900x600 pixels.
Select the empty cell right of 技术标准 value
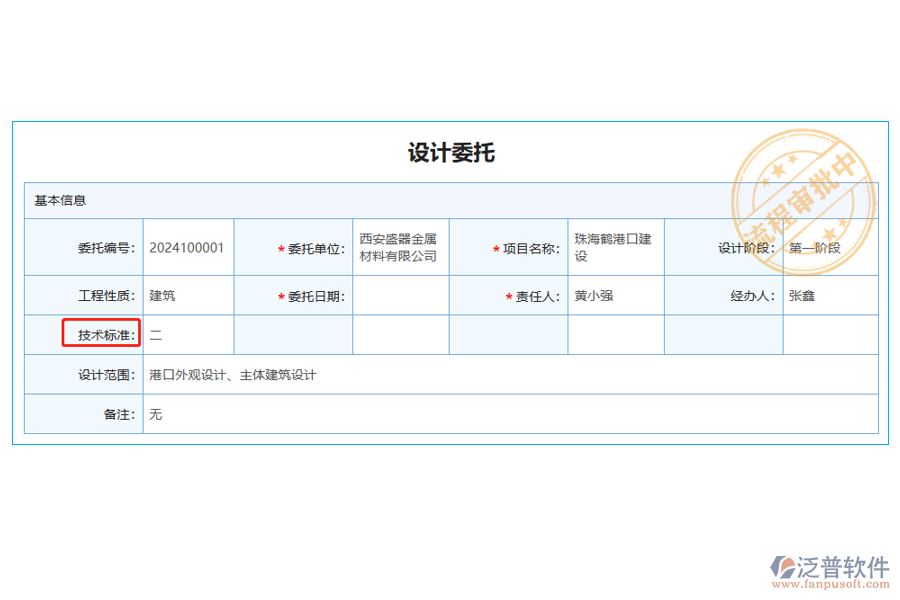293,334
